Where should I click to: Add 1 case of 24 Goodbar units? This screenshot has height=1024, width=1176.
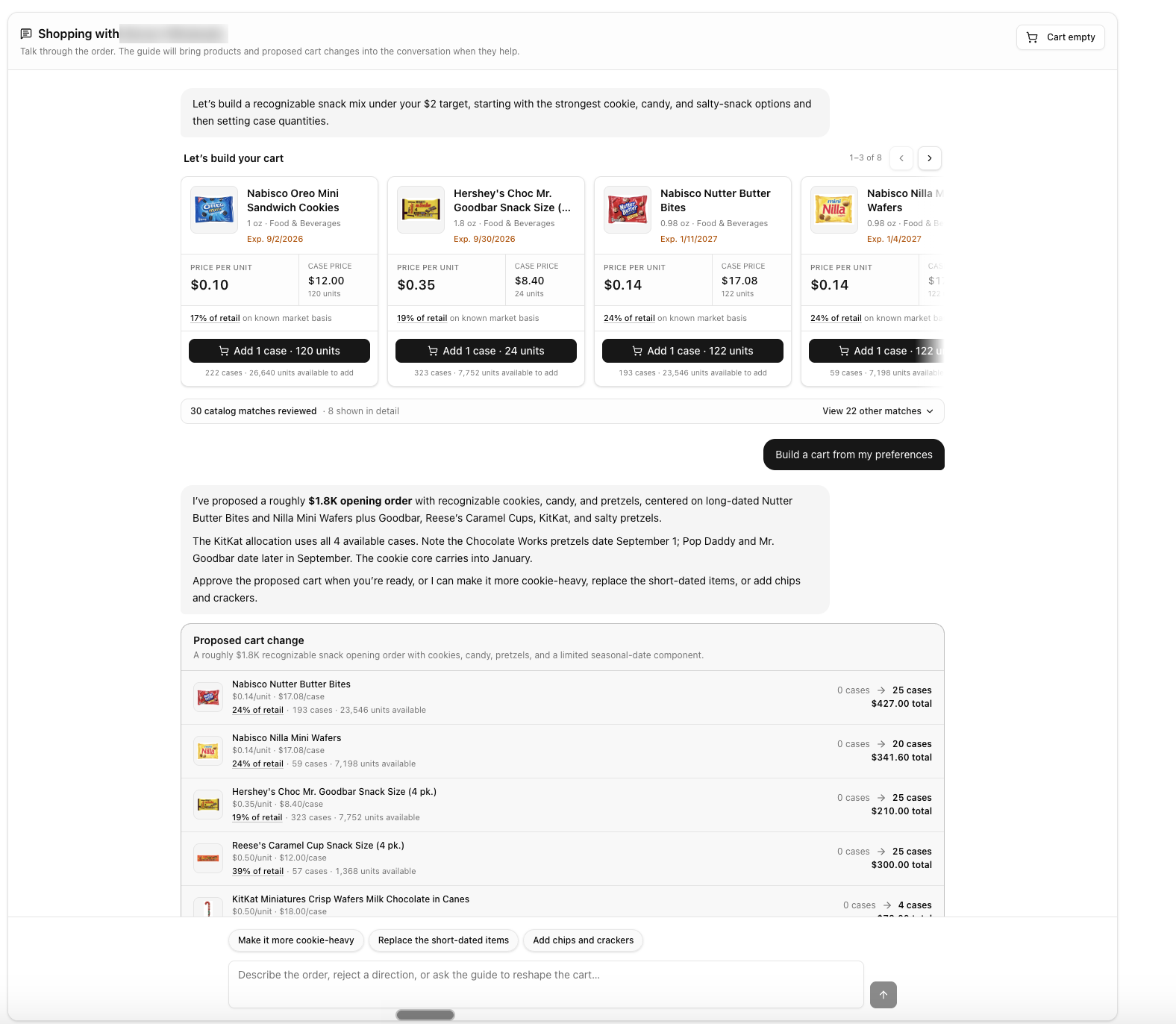[x=486, y=351]
